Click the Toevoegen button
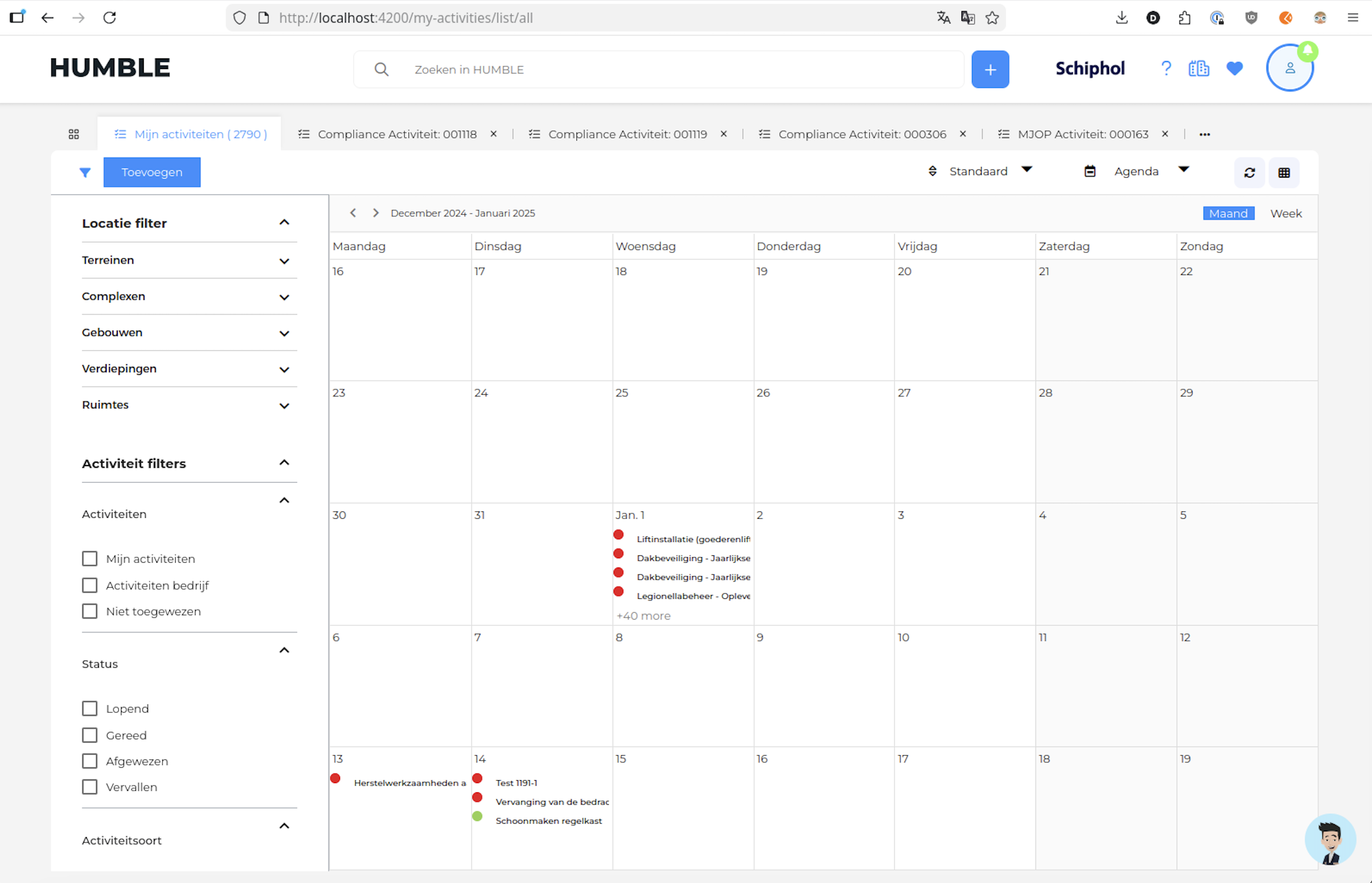 coord(152,172)
